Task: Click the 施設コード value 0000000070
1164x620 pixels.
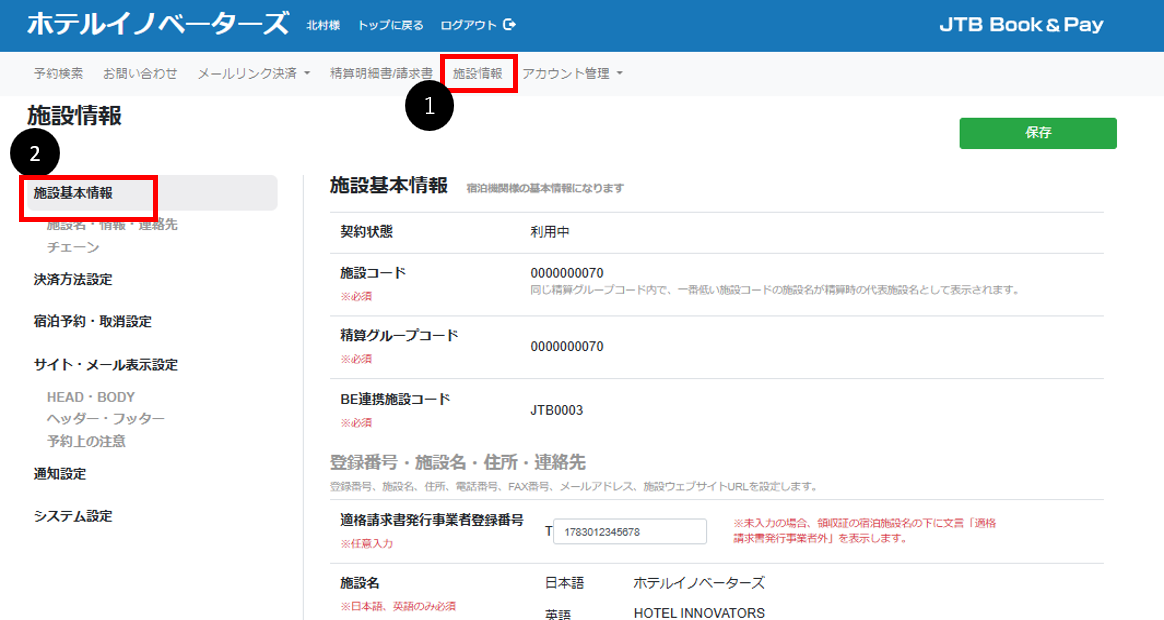Action: point(567,273)
